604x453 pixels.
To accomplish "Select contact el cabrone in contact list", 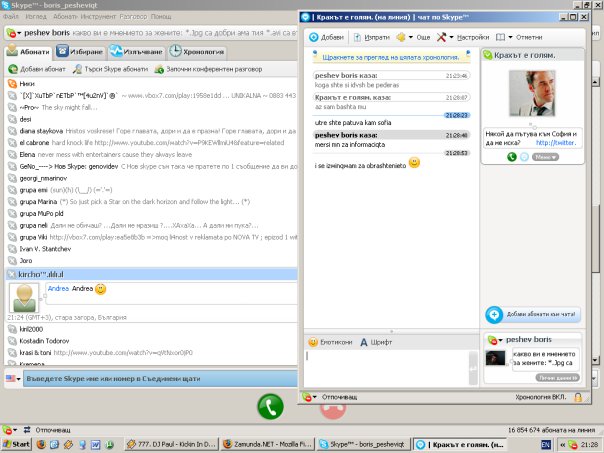I will (x=35, y=142).
